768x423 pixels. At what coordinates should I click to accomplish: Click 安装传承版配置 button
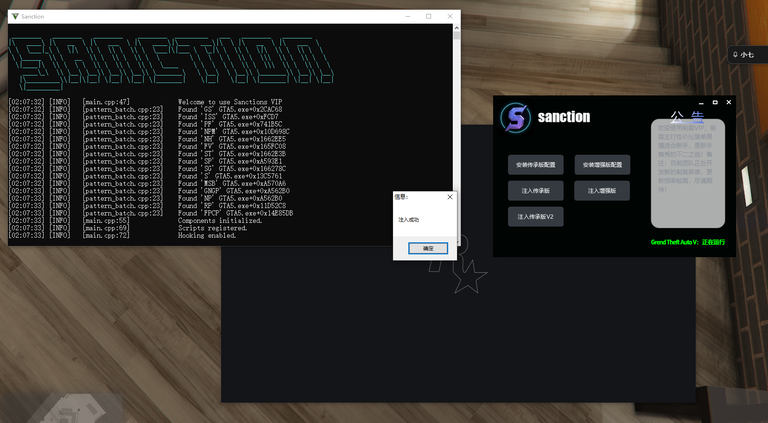tap(536, 163)
